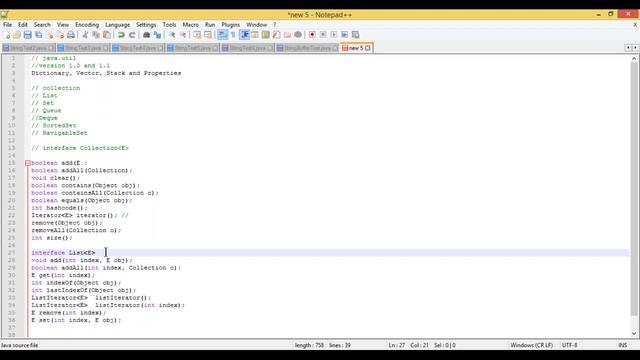Toggle synchronized vertical scrolling icon
Screen dimensions: 640x360
click(197, 35)
